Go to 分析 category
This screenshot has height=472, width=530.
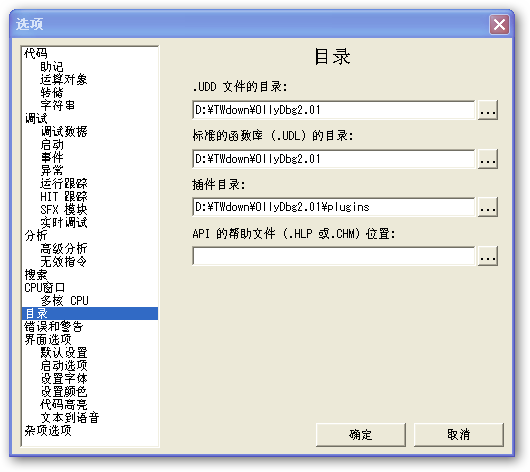point(35,235)
